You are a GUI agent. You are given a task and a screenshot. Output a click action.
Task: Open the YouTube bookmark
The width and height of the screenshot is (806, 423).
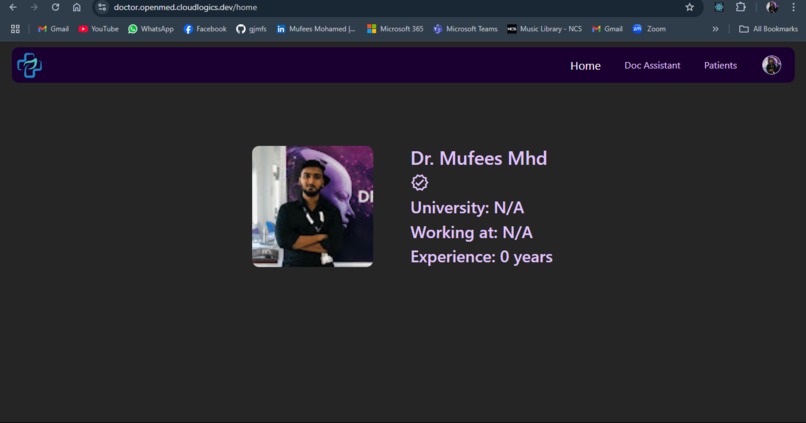[x=98, y=29]
